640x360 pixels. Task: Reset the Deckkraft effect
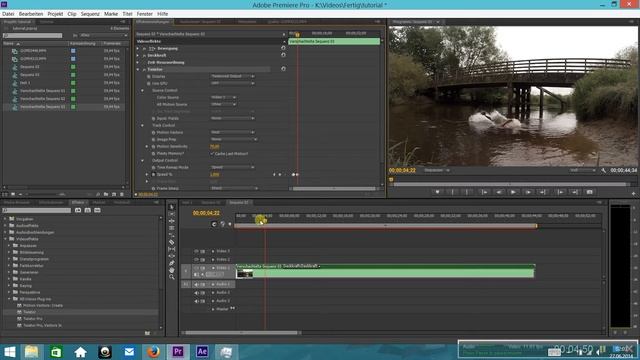tap(283, 55)
